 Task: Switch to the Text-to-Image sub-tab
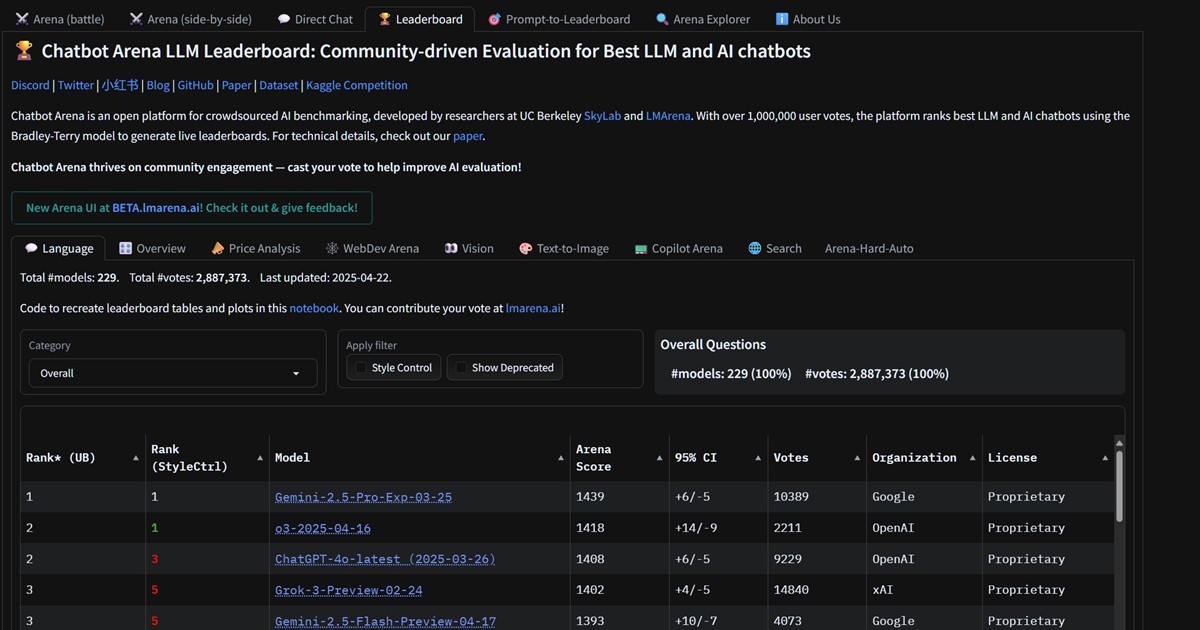564,248
